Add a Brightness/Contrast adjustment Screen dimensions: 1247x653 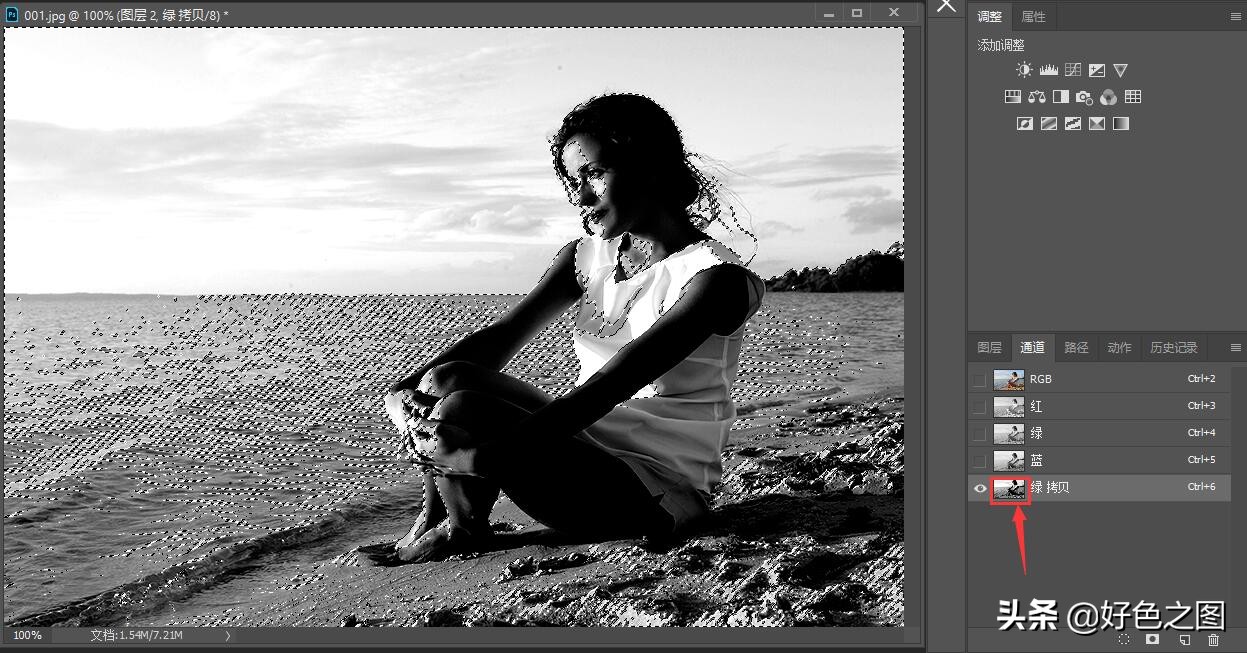click(1024, 70)
